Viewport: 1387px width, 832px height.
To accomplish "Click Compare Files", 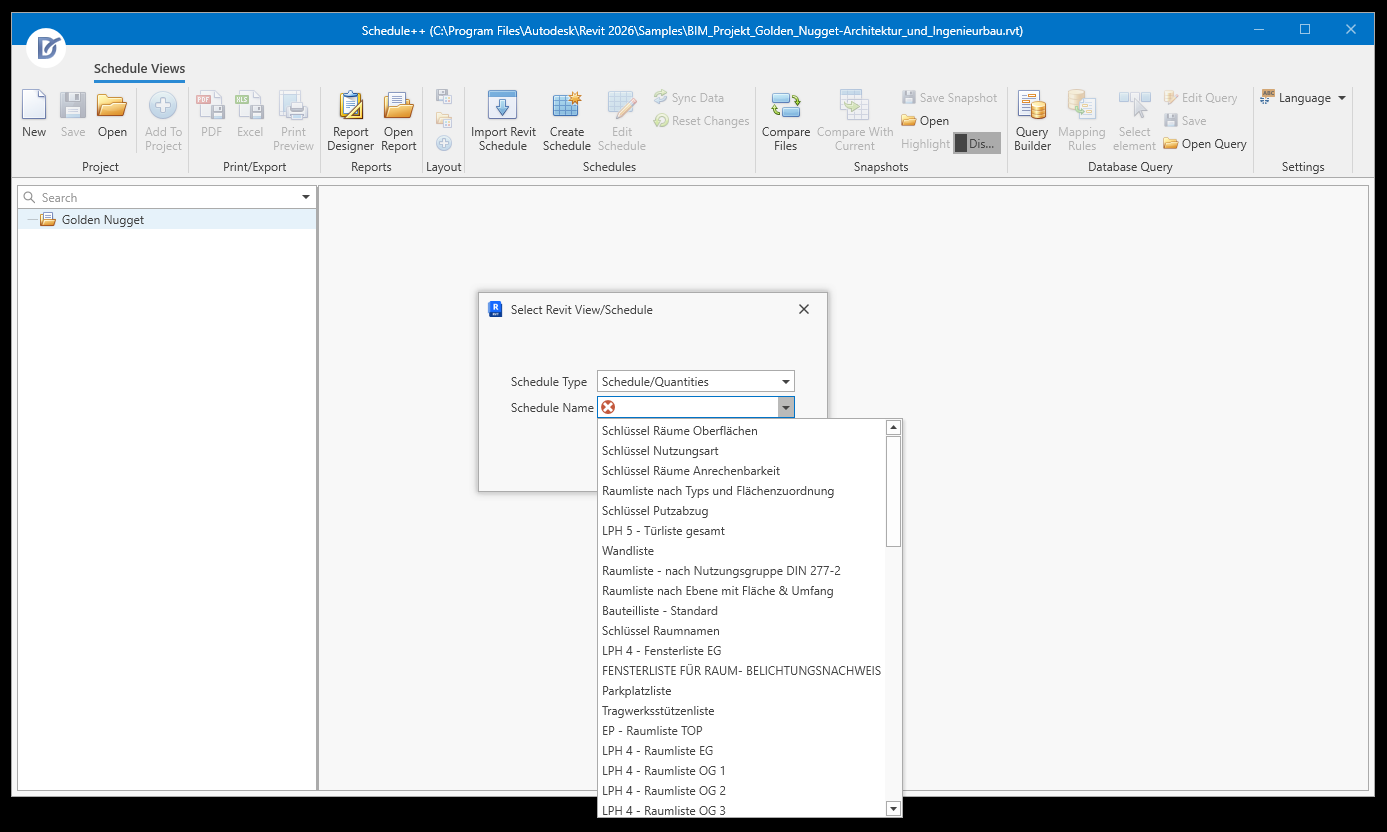I will (786, 121).
